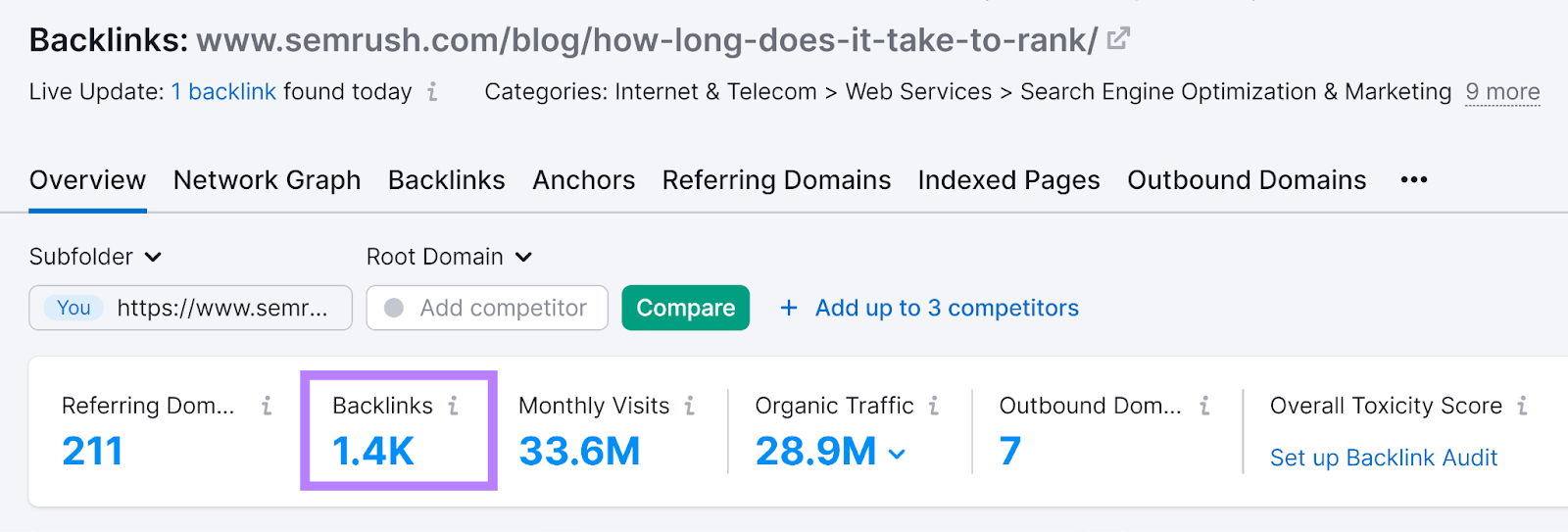Click the Monthly Visits info icon
The height and width of the screenshot is (532, 1568).
click(690, 406)
